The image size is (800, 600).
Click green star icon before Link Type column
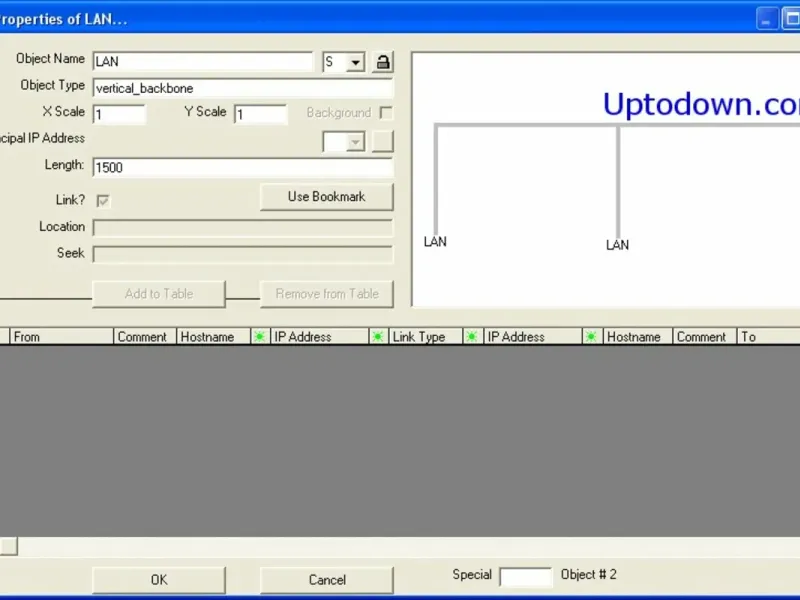[378, 337]
